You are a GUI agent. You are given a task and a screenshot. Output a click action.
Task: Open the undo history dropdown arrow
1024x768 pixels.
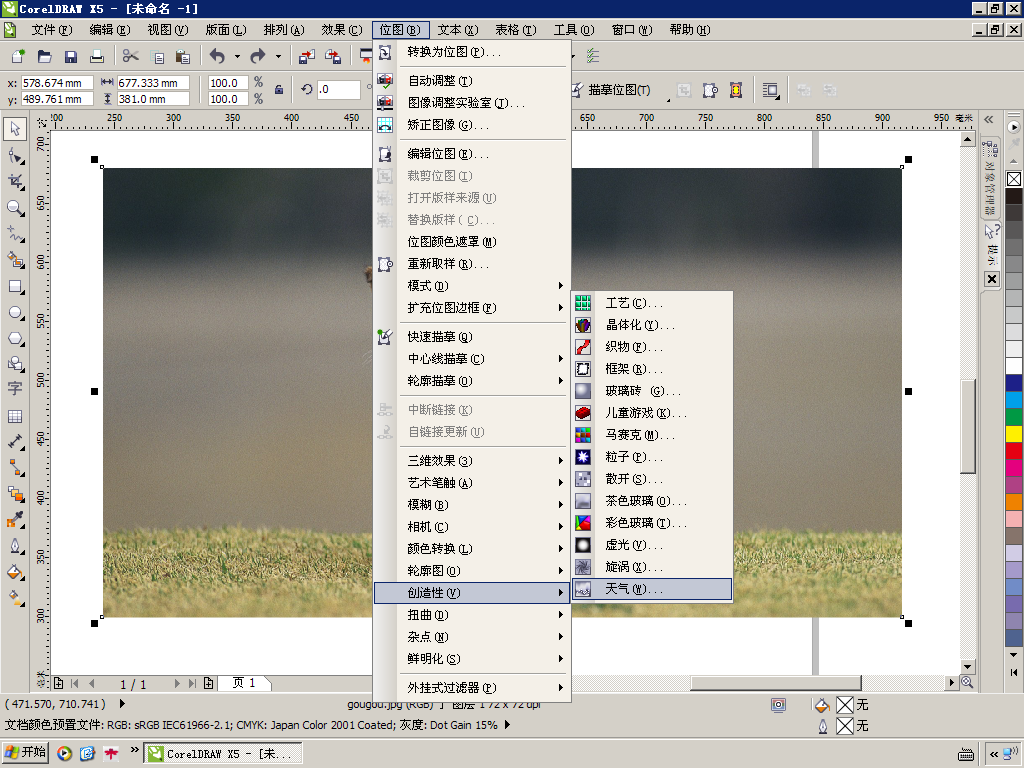[x=237, y=57]
